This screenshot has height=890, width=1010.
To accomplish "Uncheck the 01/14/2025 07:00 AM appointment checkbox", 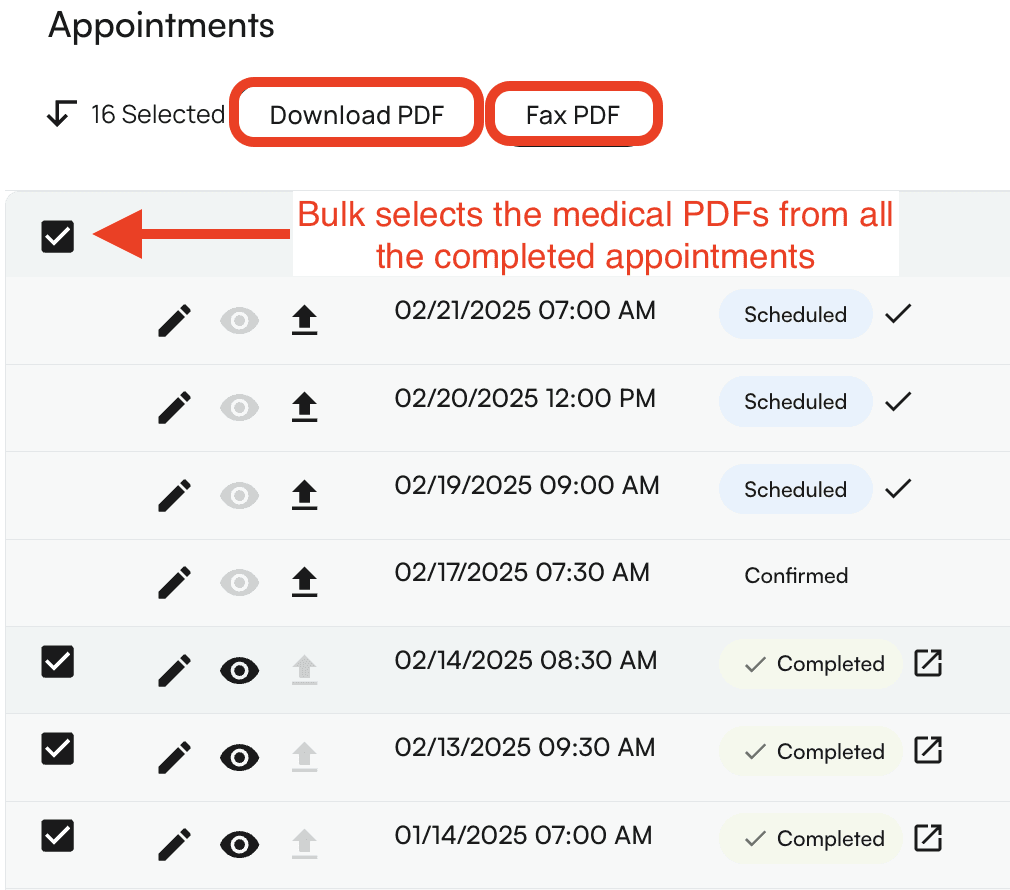I will (x=58, y=835).
